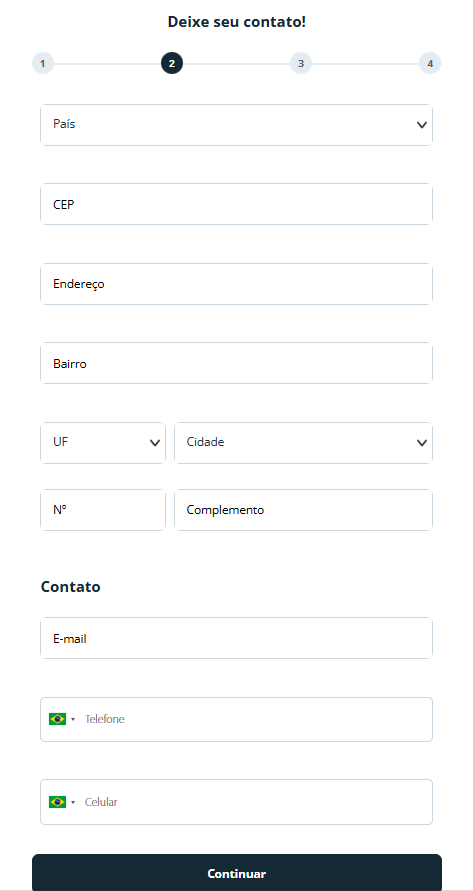Jump to step 3 in the stepper
Viewport: 473px width, 891px height.
click(x=301, y=63)
